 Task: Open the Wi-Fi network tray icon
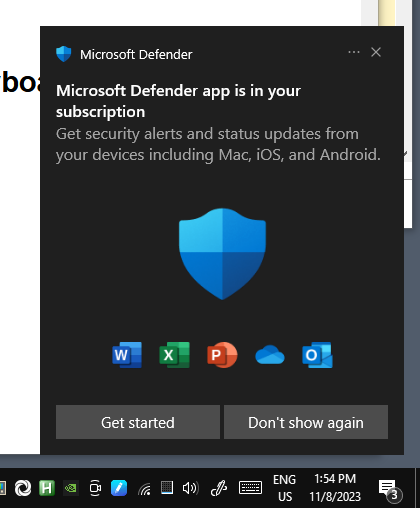coord(144,489)
